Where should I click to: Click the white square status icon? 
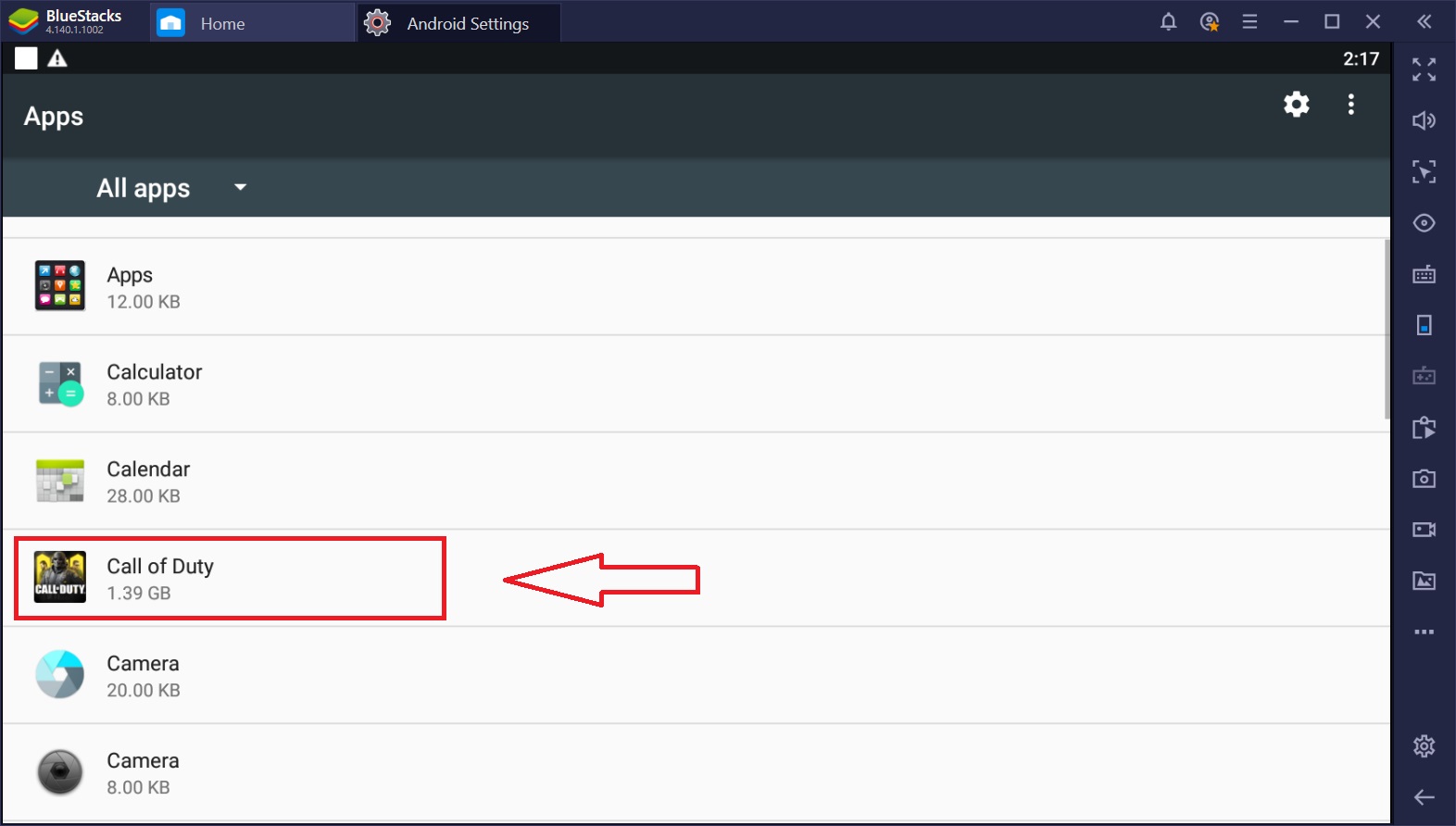26,58
